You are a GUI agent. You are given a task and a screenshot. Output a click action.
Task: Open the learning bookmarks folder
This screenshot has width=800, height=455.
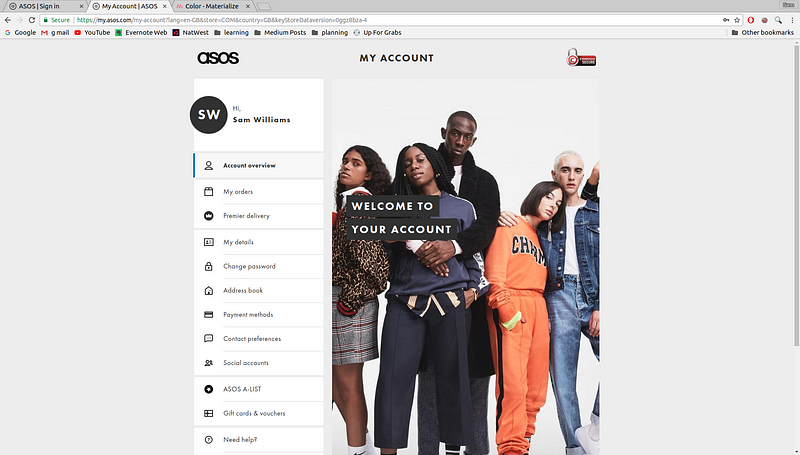point(231,32)
